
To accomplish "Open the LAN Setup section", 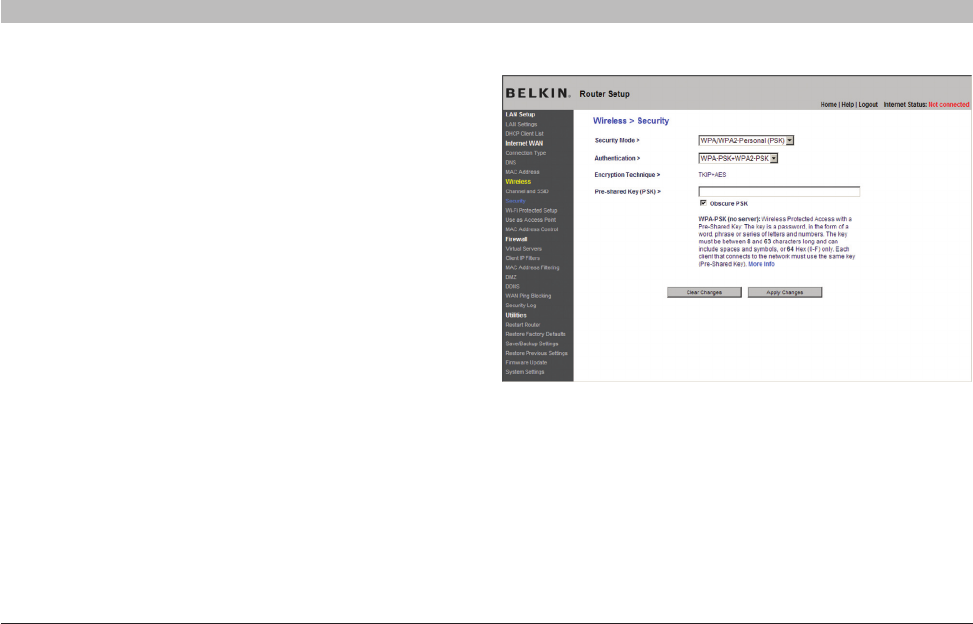I will coord(520,115).
